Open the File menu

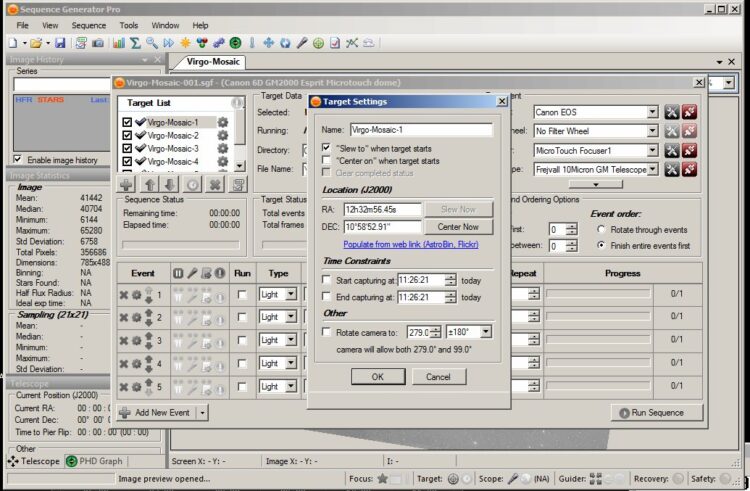point(22,25)
